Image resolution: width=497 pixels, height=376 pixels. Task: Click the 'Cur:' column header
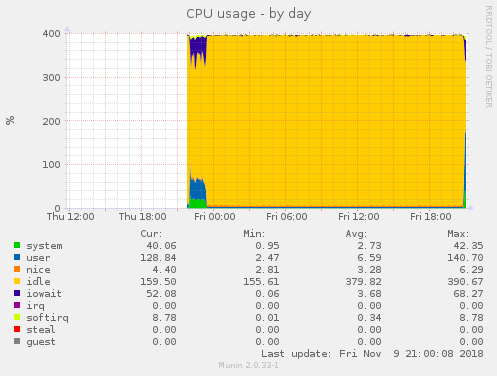click(x=151, y=234)
